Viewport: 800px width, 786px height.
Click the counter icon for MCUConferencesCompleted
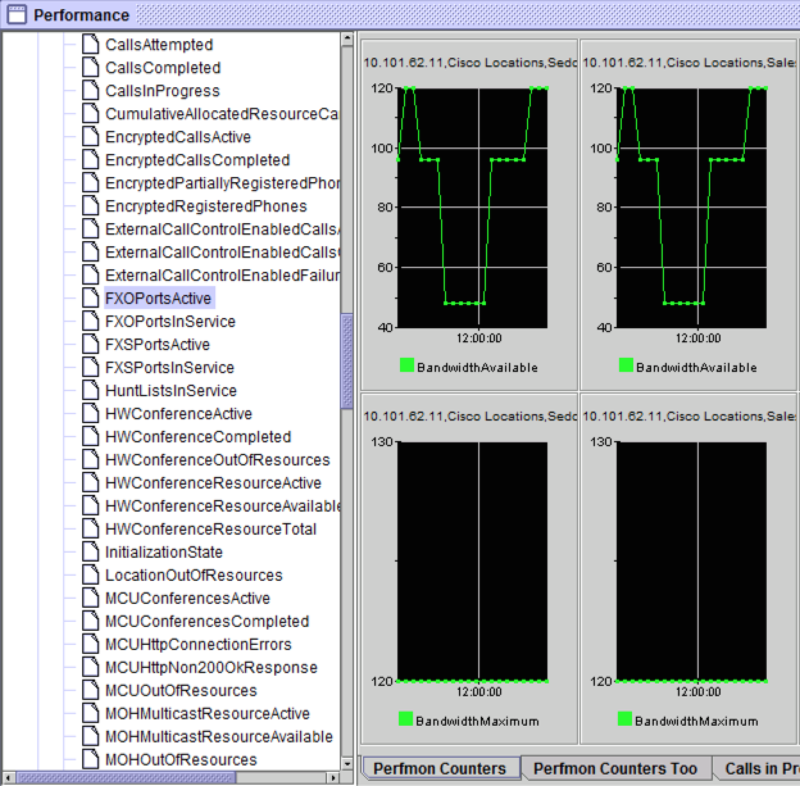[91, 621]
